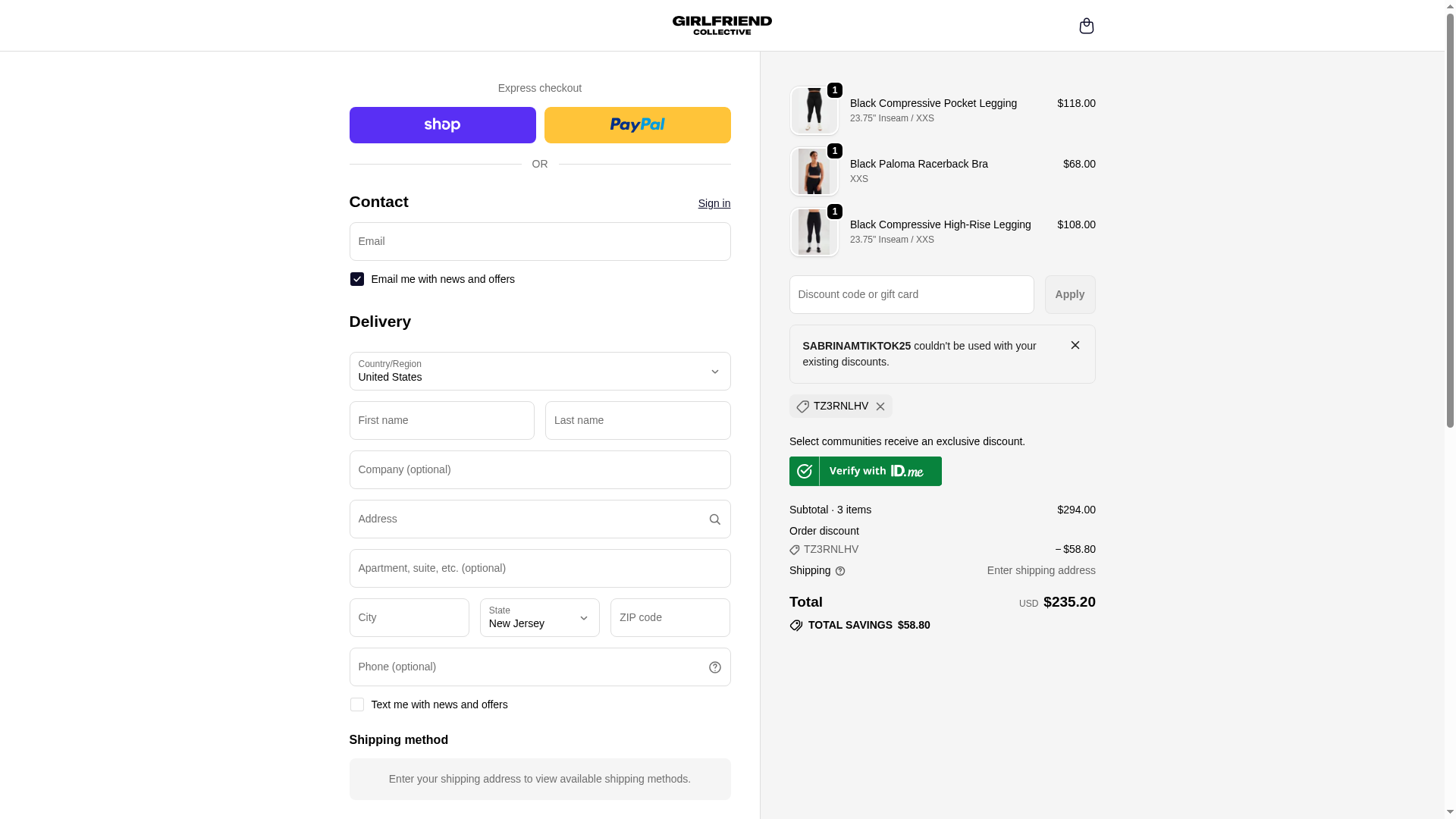Click the Black Compressive Pocket Legging thumbnail
Image resolution: width=1456 pixels, height=819 pixels.
pos(814,111)
